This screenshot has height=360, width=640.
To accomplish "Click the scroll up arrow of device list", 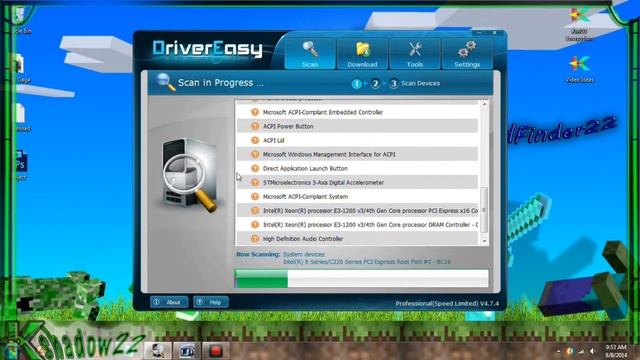I will coord(484,104).
